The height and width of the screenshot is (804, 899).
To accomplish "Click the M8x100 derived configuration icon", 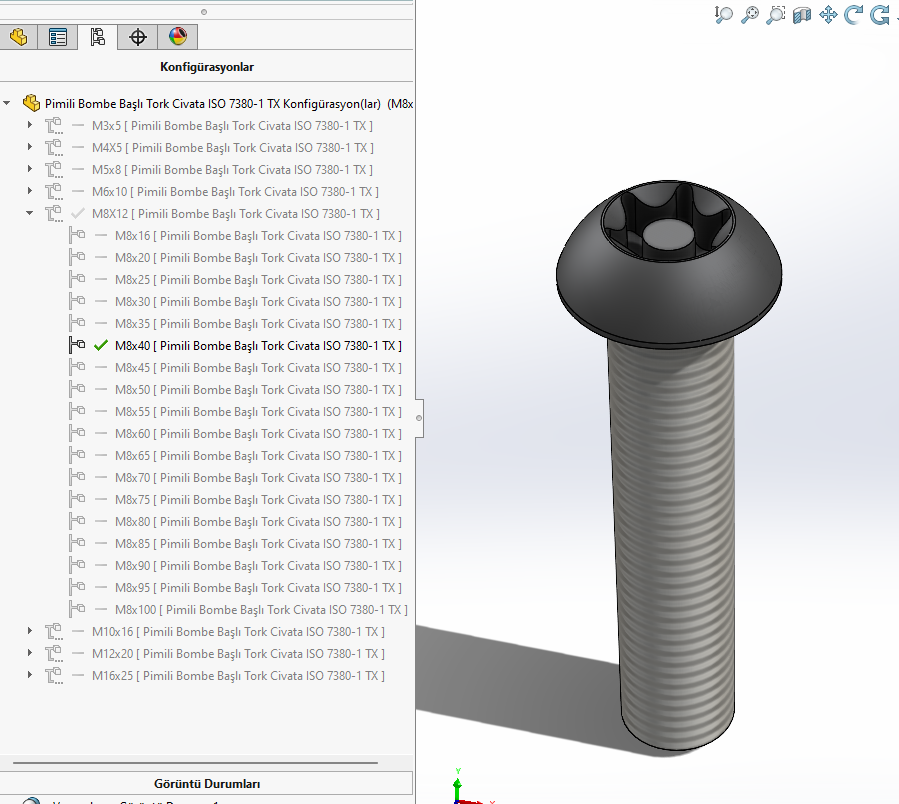I will pyautogui.click(x=77, y=609).
